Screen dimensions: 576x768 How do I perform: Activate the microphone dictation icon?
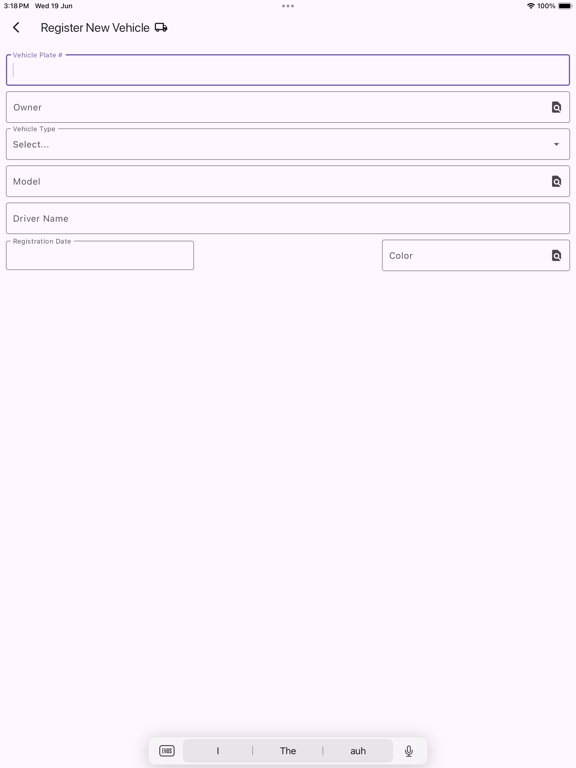click(408, 750)
